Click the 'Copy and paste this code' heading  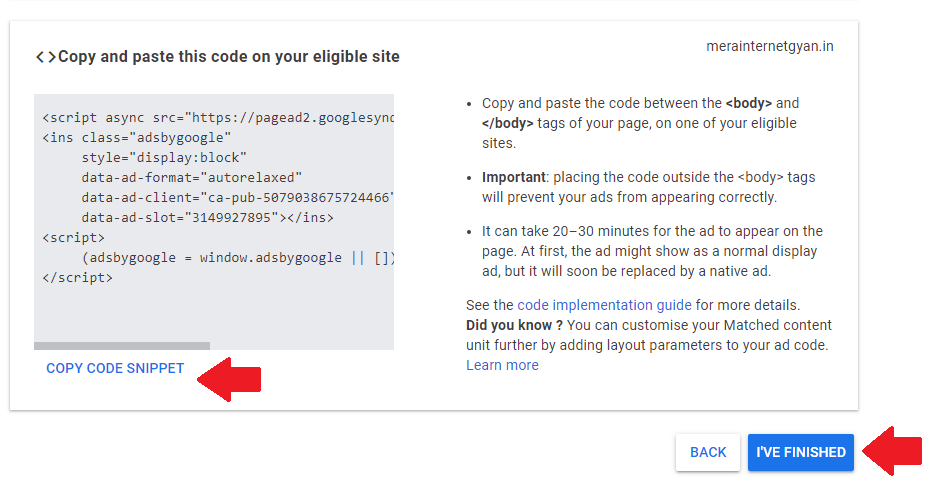(229, 57)
